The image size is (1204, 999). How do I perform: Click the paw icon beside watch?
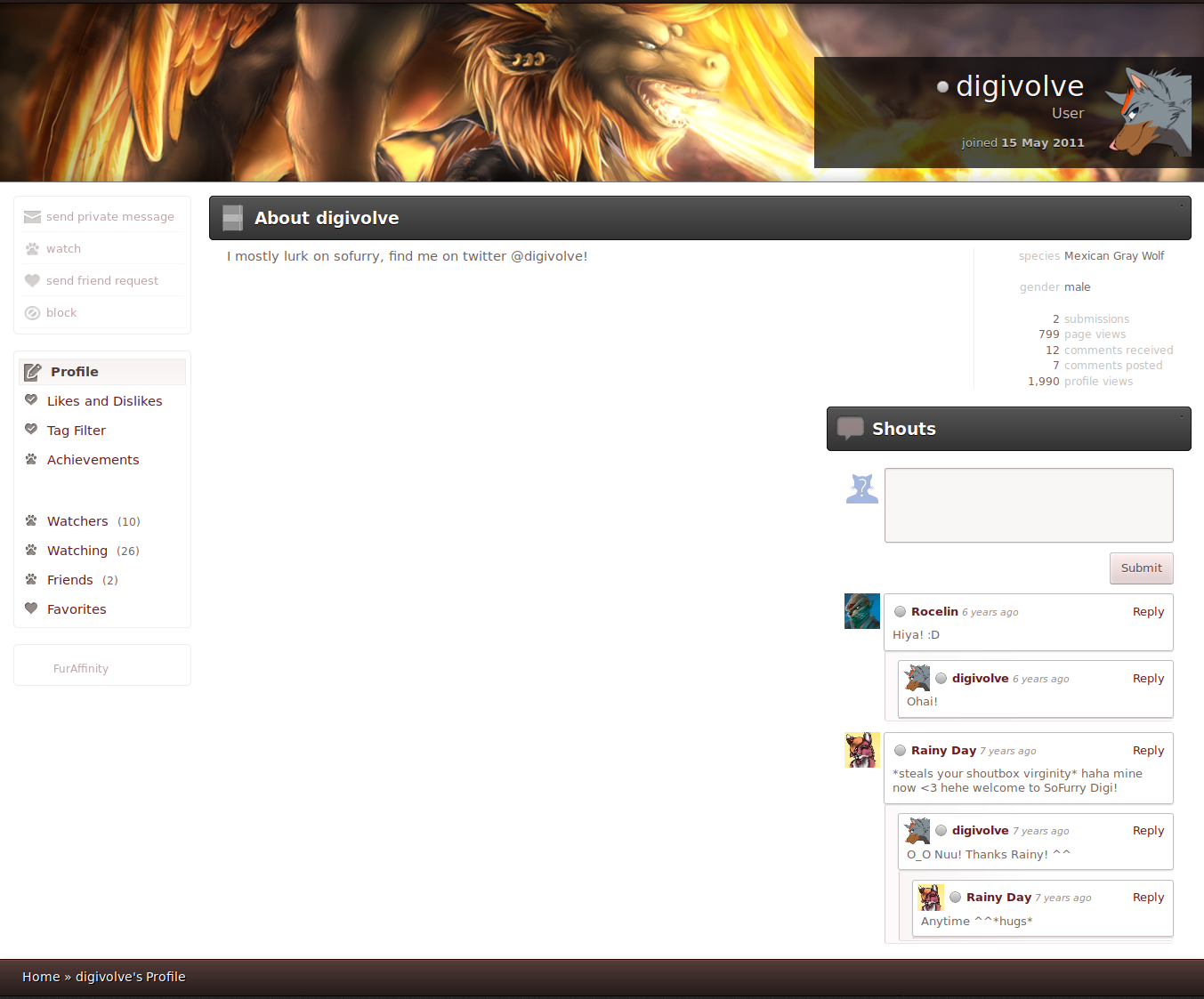click(32, 249)
